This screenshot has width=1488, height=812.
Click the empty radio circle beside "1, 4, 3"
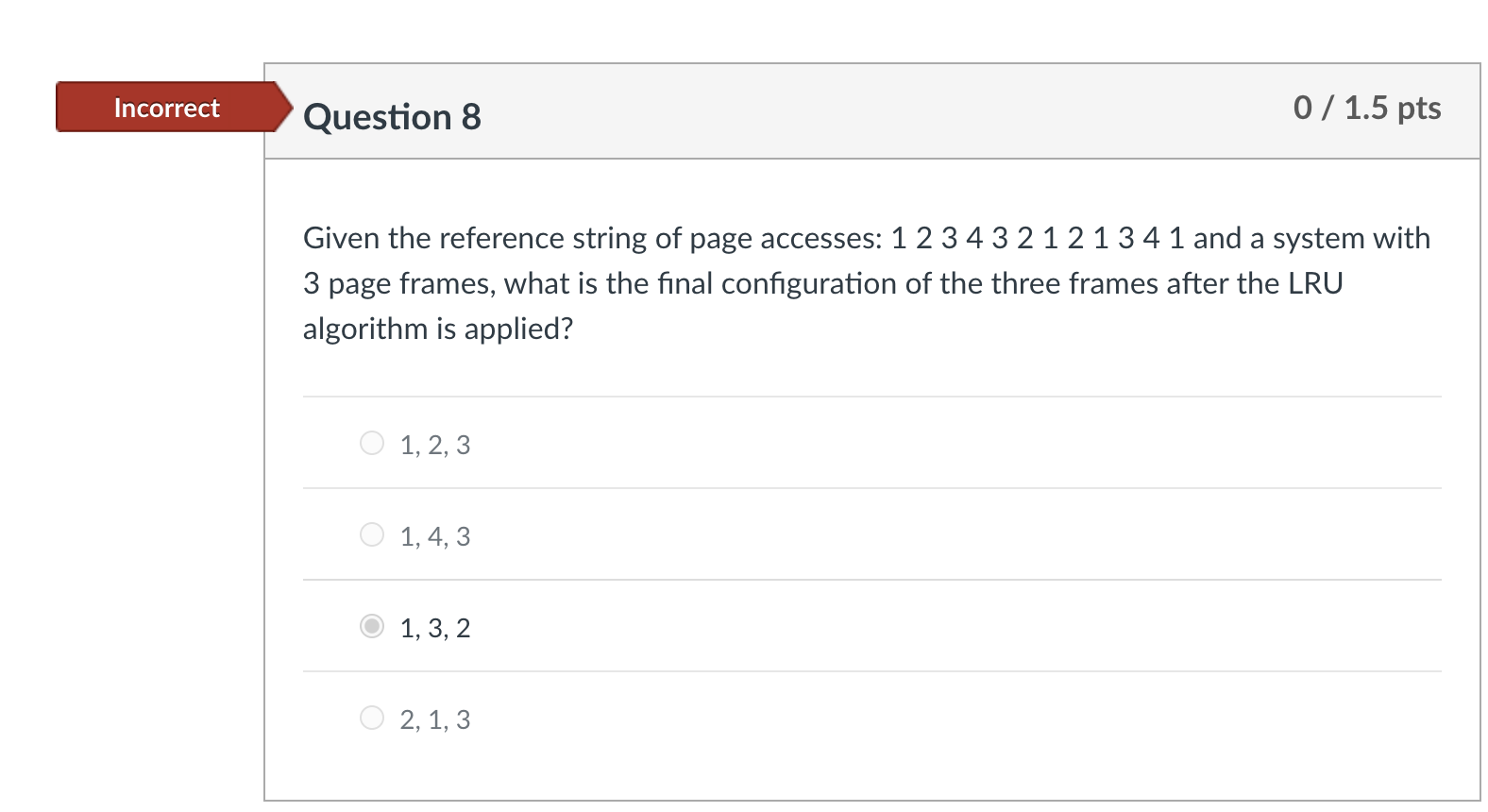click(372, 534)
